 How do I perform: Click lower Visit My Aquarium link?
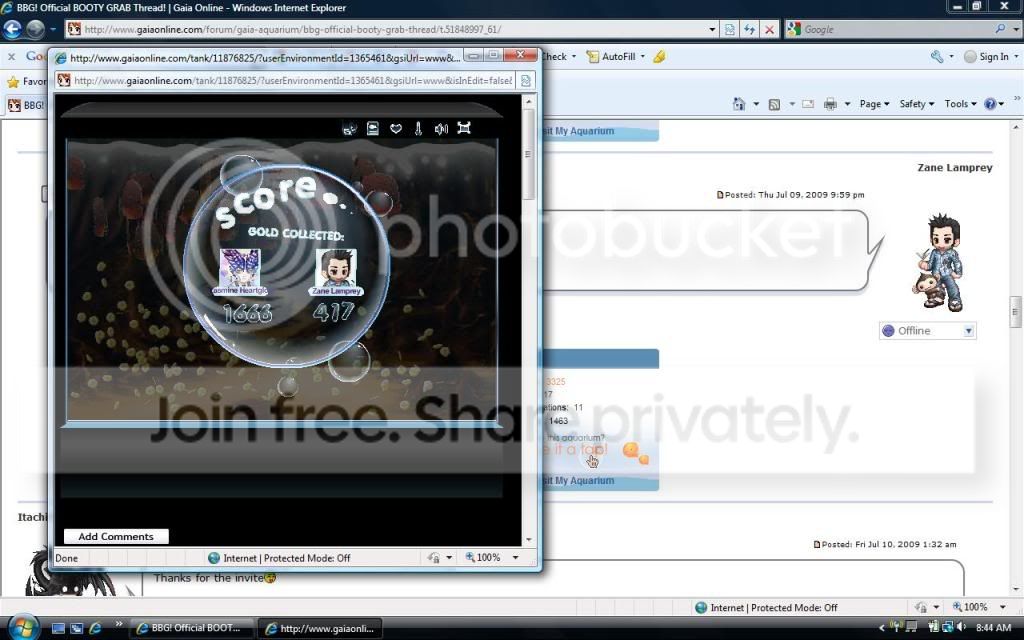[x=579, y=481]
